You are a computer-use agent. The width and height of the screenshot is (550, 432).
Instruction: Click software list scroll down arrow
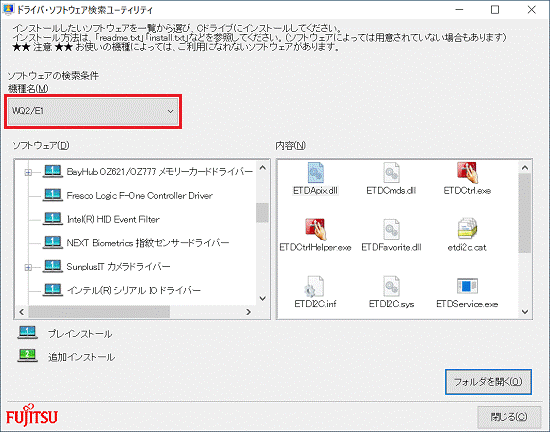tap(262, 298)
